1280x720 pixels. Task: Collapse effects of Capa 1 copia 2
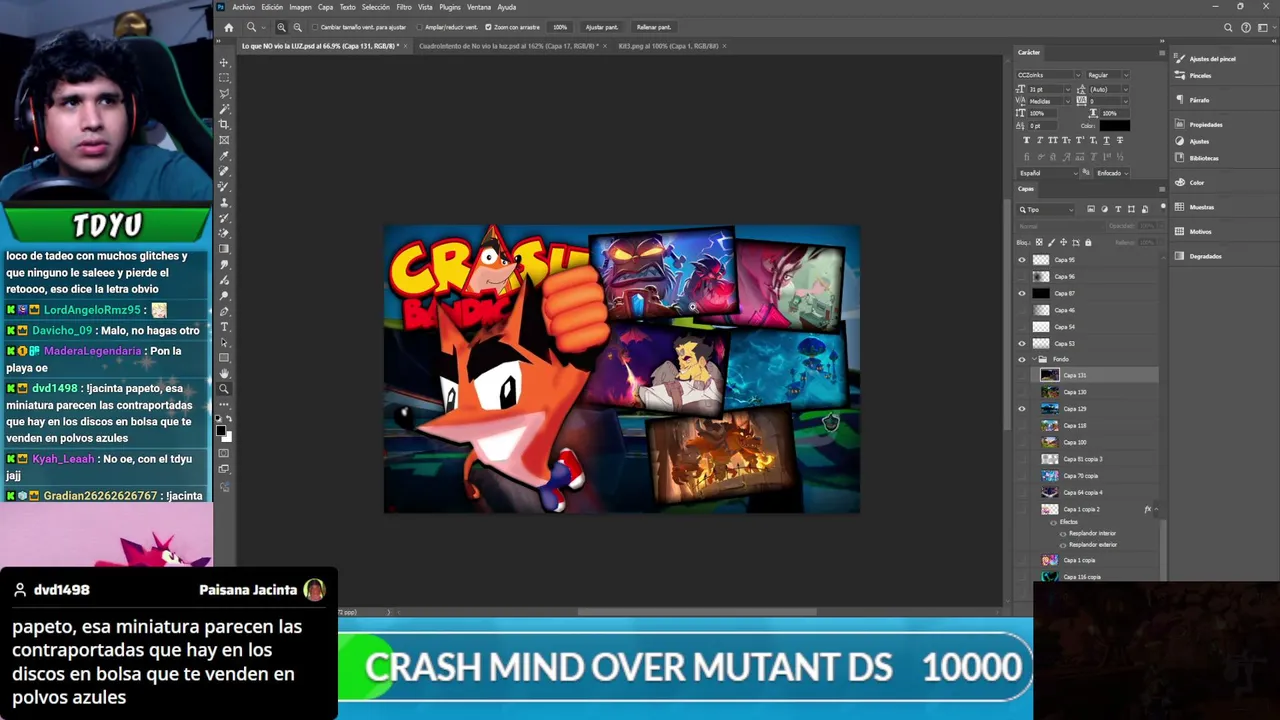coord(1156,510)
